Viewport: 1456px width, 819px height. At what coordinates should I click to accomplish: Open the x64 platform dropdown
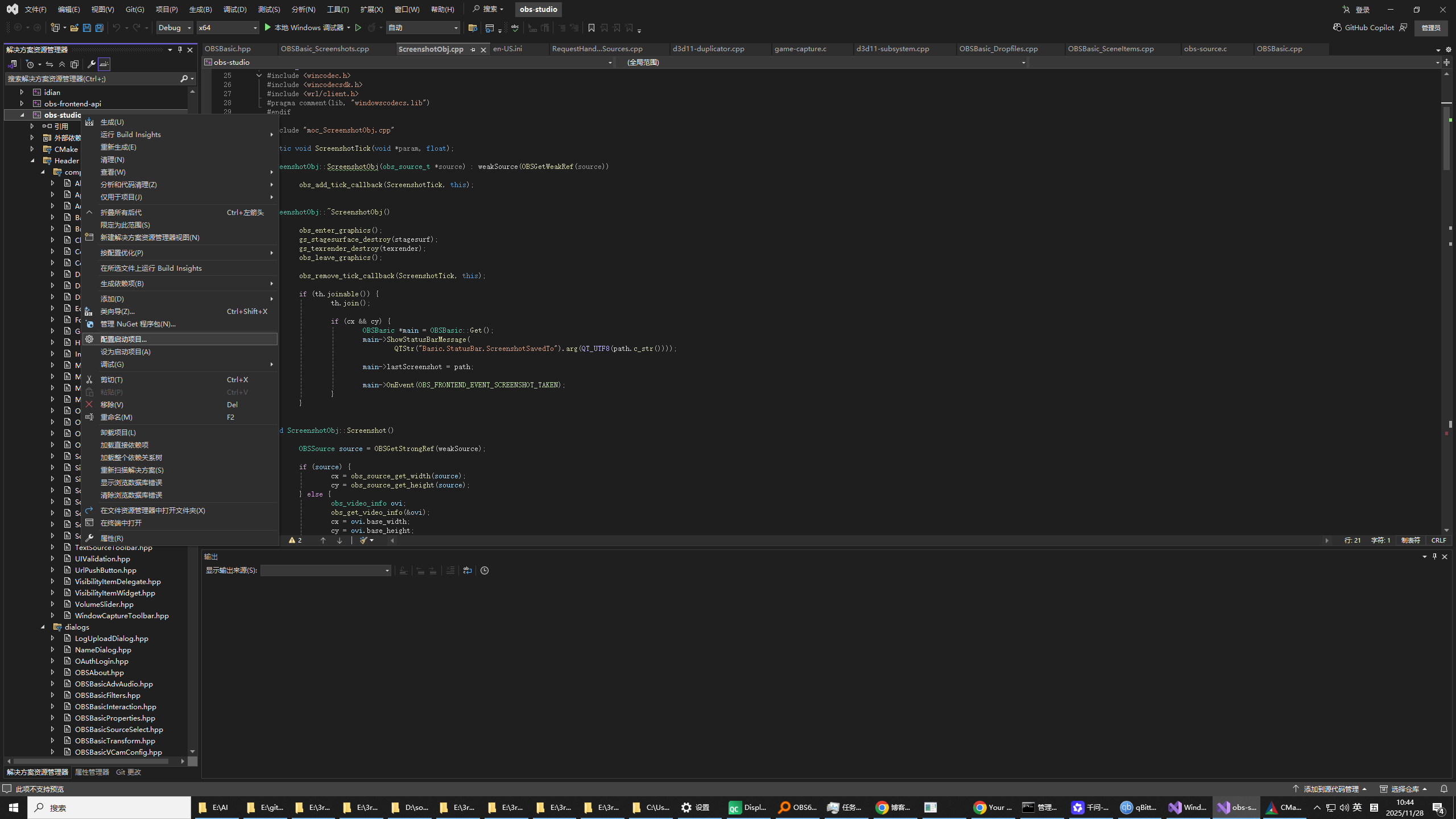pos(227,27)
